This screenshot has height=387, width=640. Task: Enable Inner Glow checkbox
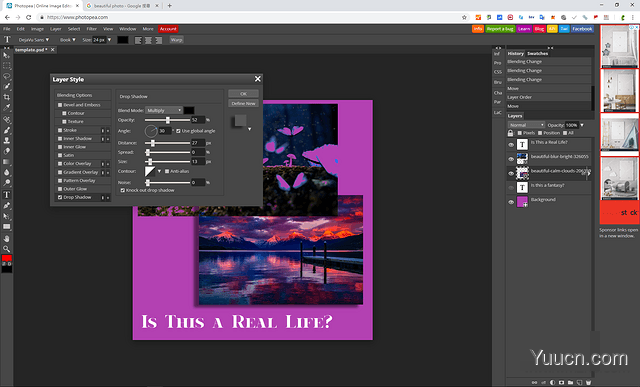tap(60, 147)
